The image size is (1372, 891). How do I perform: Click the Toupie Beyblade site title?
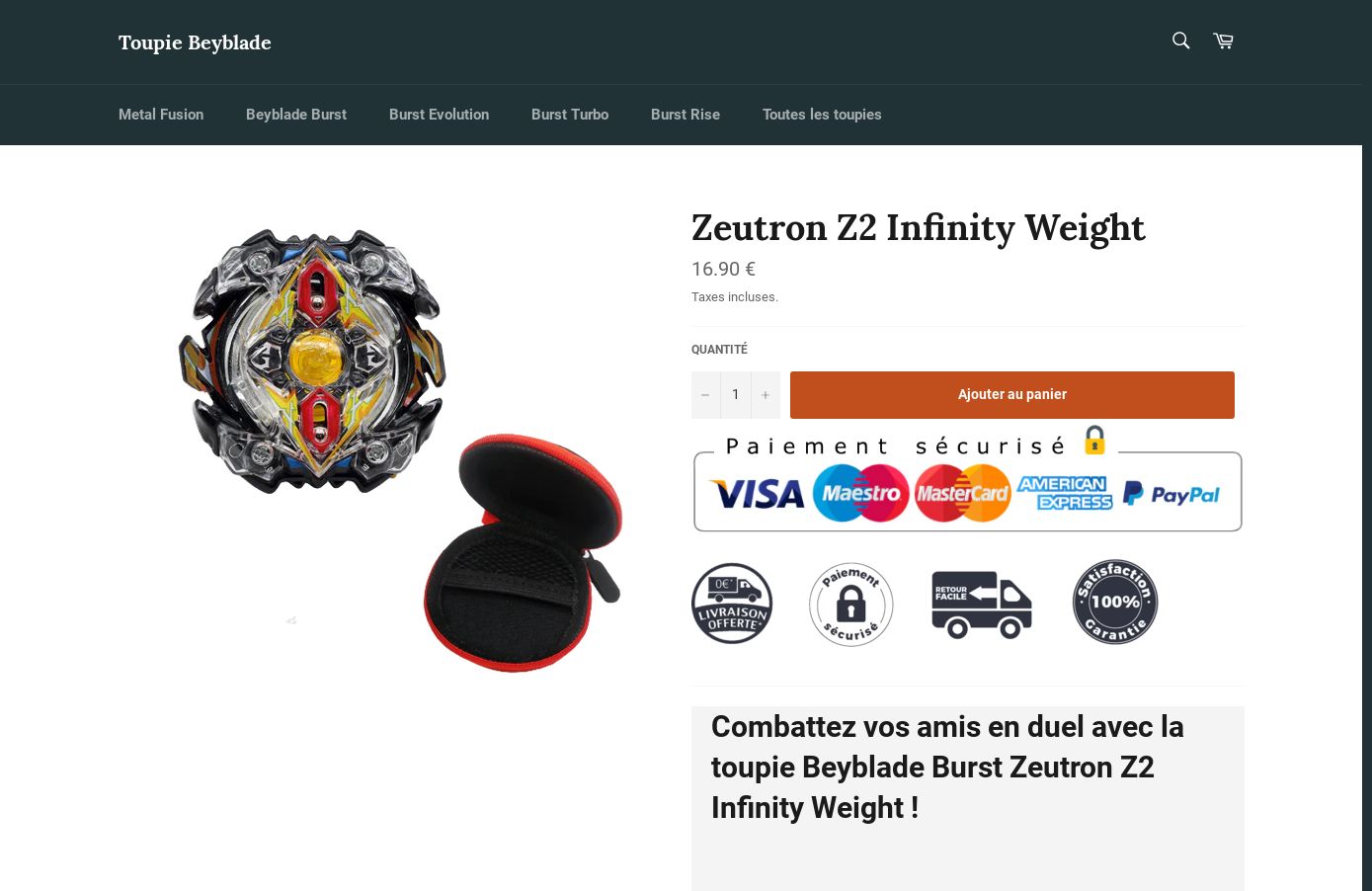(195, 42)
